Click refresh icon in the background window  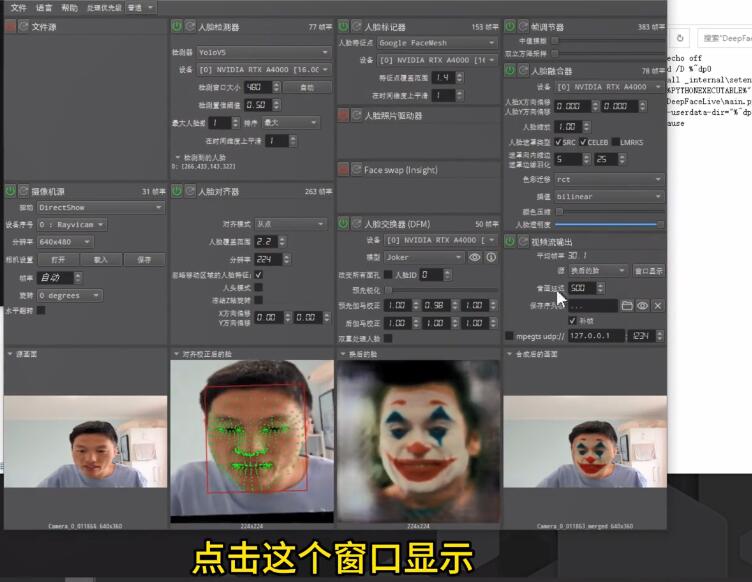click(680, 38)
